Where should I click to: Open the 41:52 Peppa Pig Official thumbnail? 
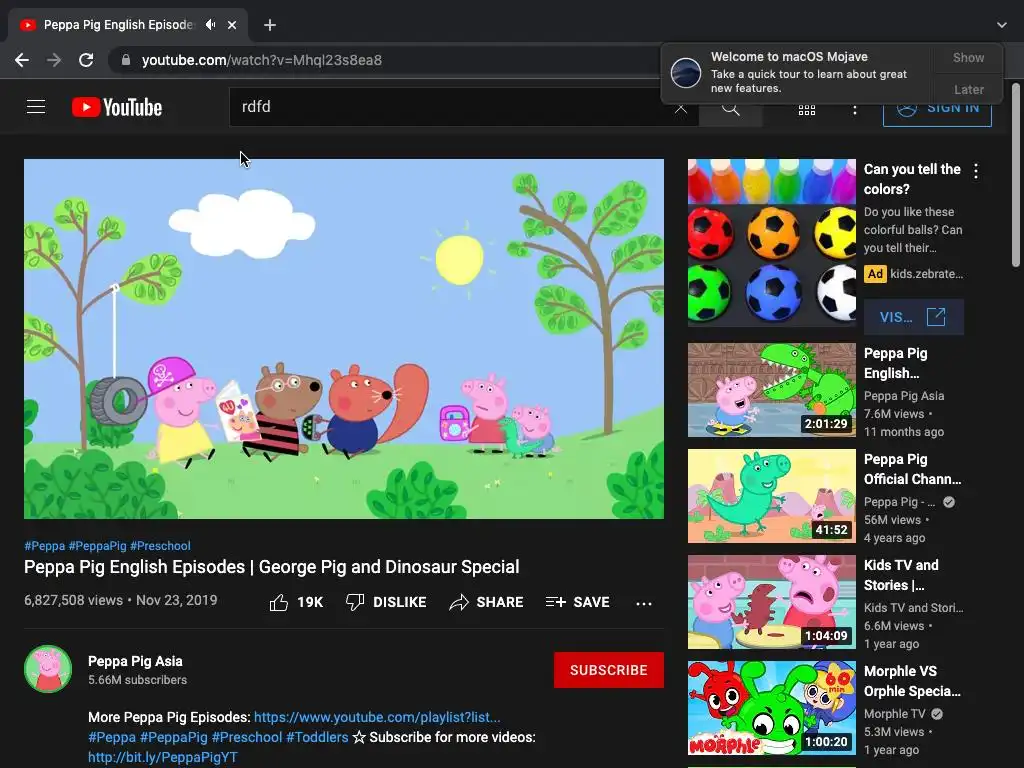pyautogui.click(x=771, y=496)
